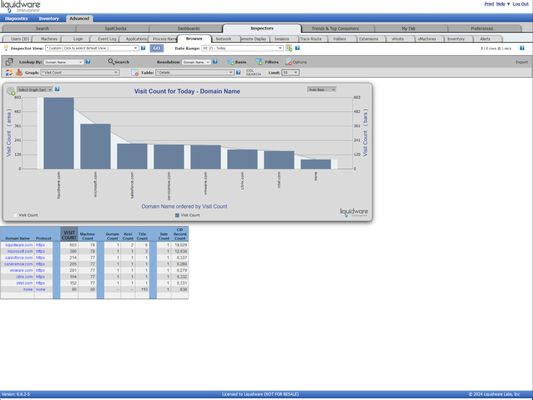Click the help icon next to the Lookup By dropdown

click(88, 62)
